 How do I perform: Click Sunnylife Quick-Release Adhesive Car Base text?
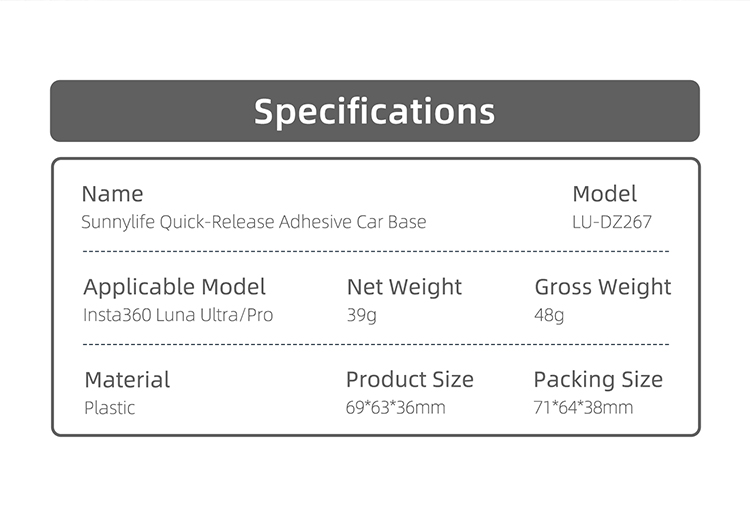254,222
